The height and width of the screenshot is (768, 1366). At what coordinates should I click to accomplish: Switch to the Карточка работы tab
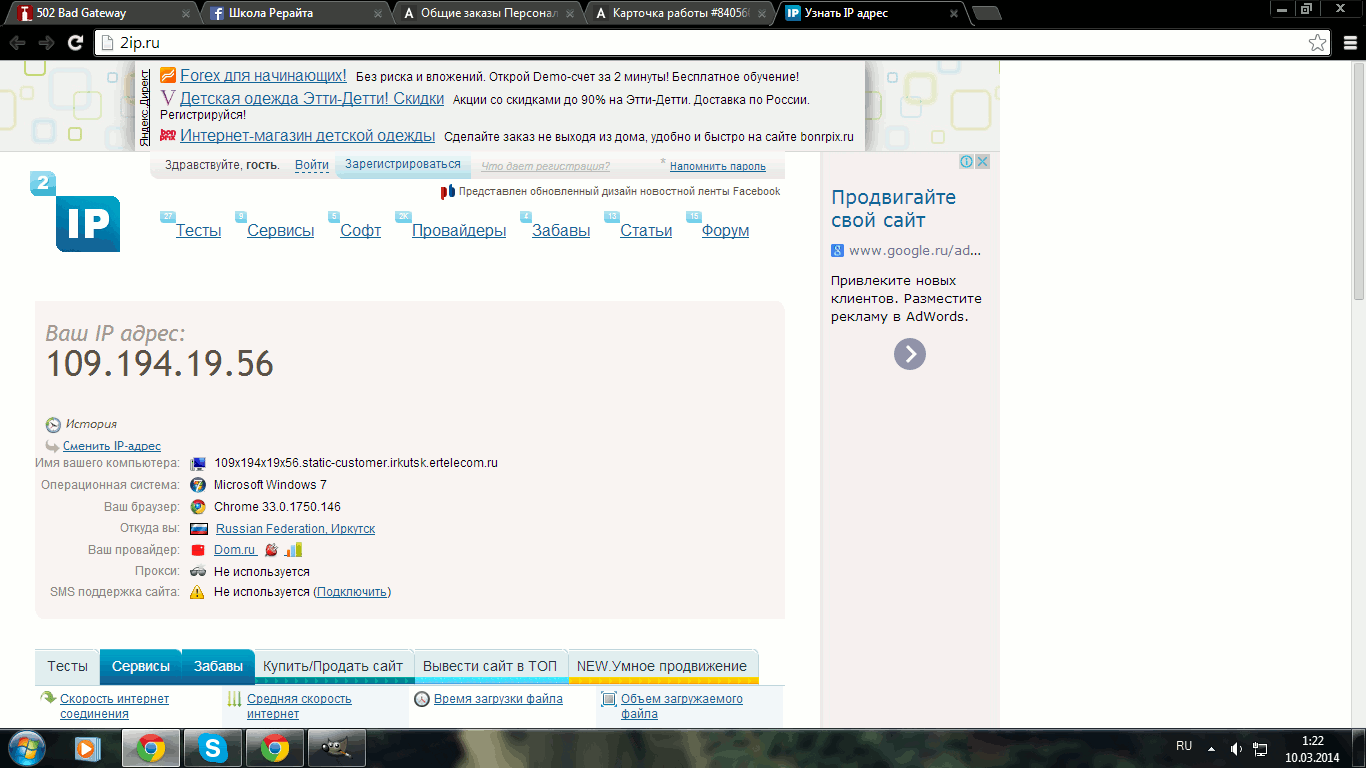pyautogui.click(x=680, y=13)
